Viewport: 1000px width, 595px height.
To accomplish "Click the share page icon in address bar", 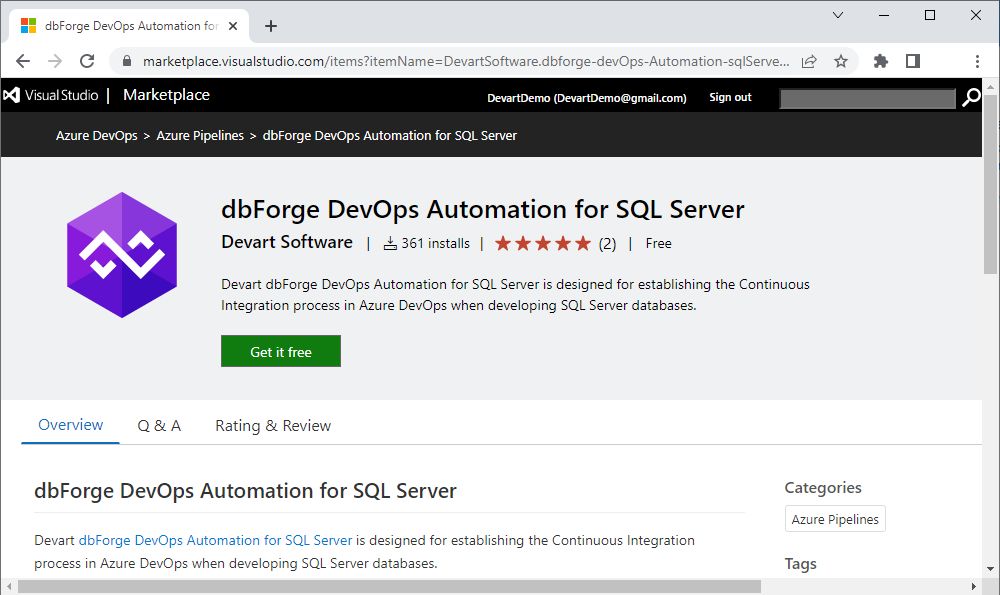I will 809,61.
